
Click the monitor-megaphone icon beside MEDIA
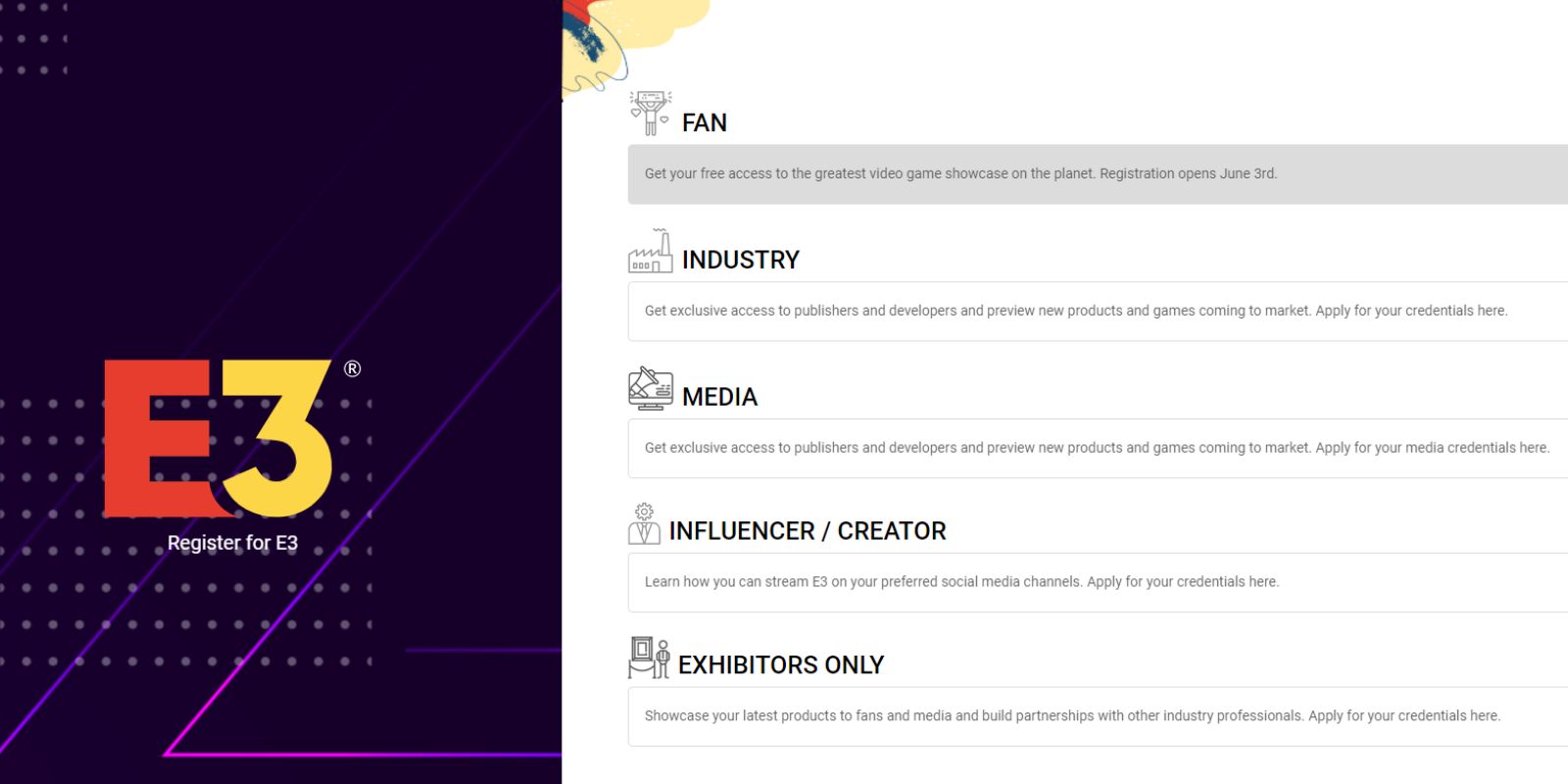coord(650,388)
